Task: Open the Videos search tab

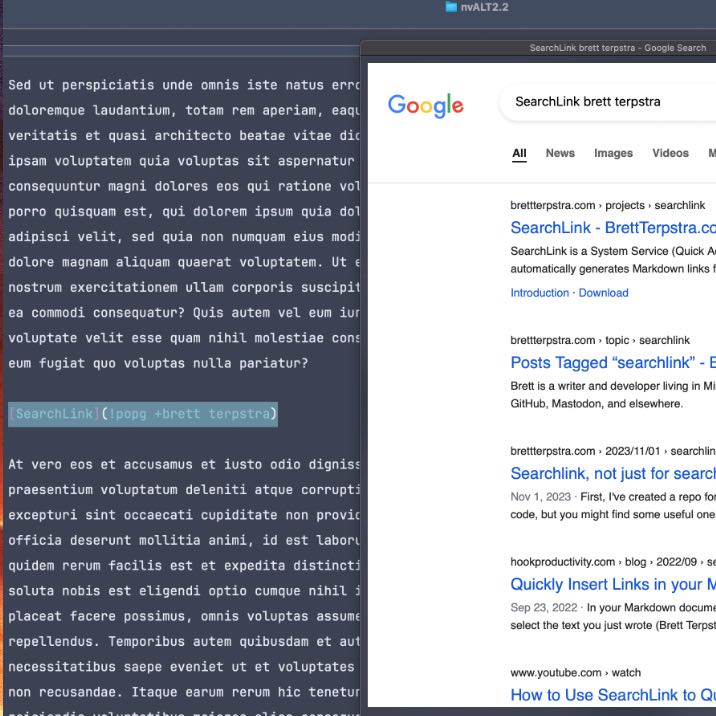Action: pos(670,153)
